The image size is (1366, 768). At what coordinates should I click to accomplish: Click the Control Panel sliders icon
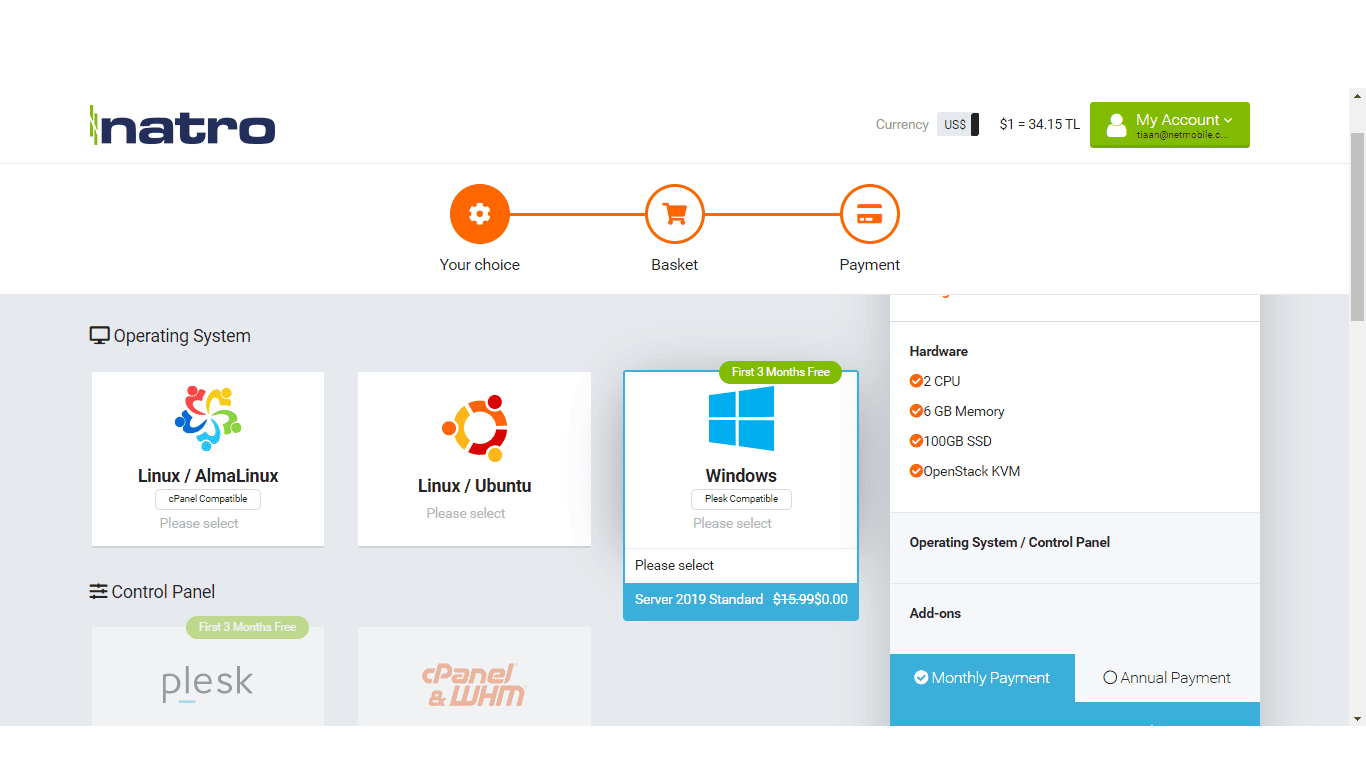98,592
